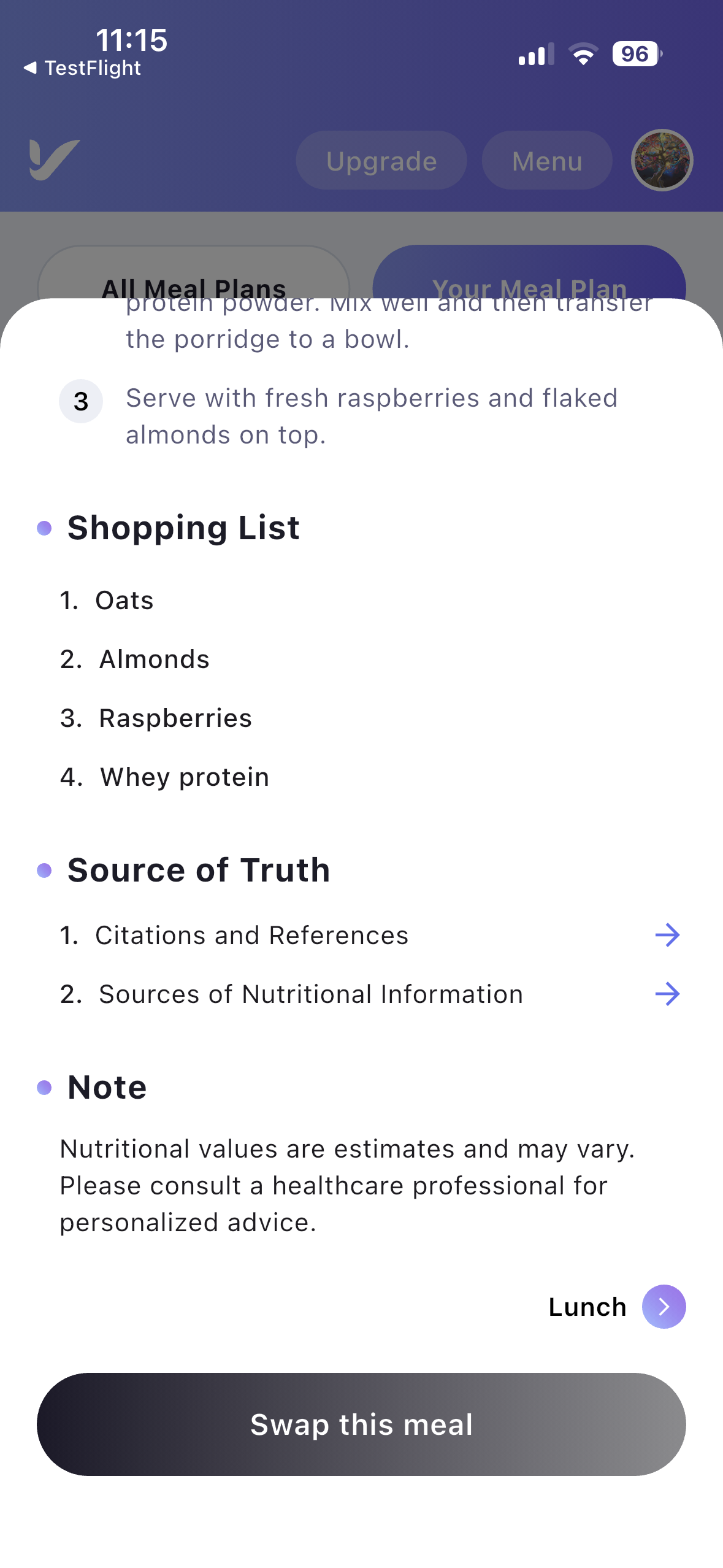Tap the purple Lunch chevron circle

click(664, 1307)
